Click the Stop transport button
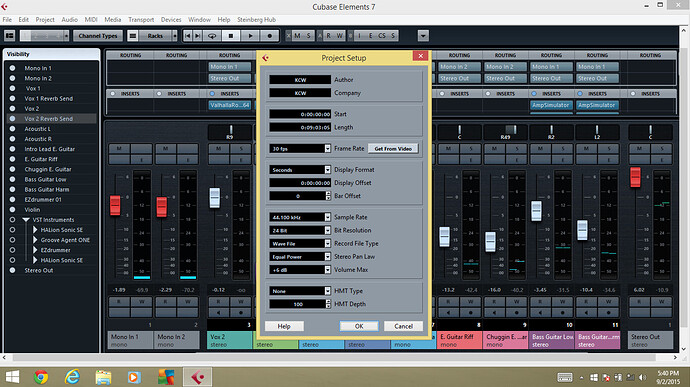690x387 pixels. tap(231, 36)
